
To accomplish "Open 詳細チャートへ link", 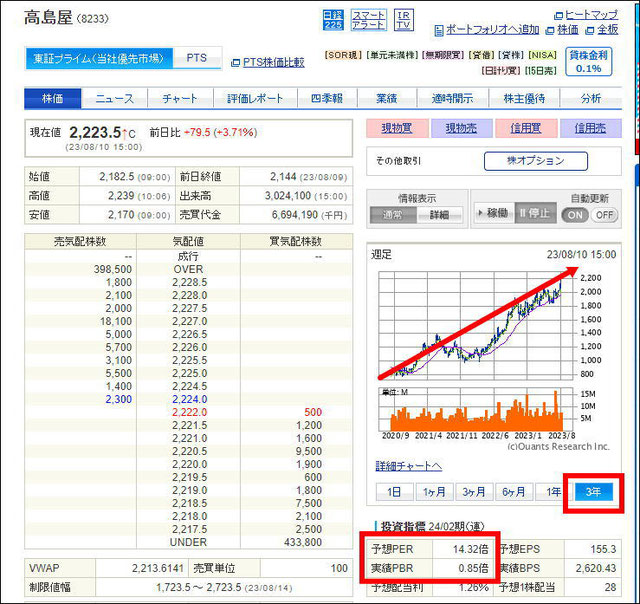I will click(x=409, y=466).
